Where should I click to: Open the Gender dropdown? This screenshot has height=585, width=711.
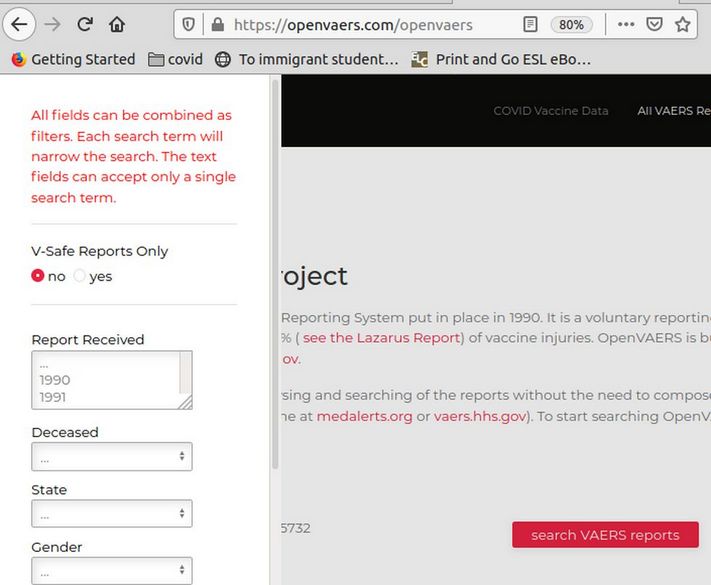(112, 570)
